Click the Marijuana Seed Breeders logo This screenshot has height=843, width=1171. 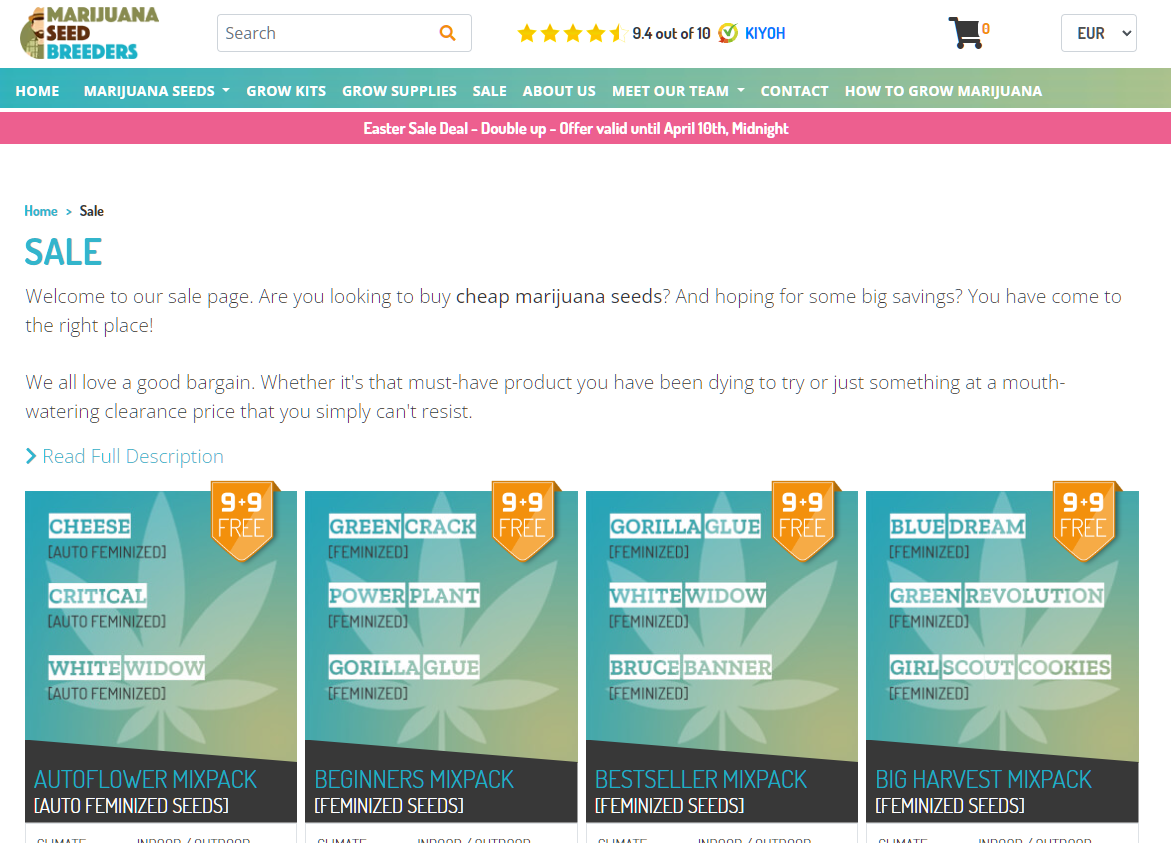89,33
